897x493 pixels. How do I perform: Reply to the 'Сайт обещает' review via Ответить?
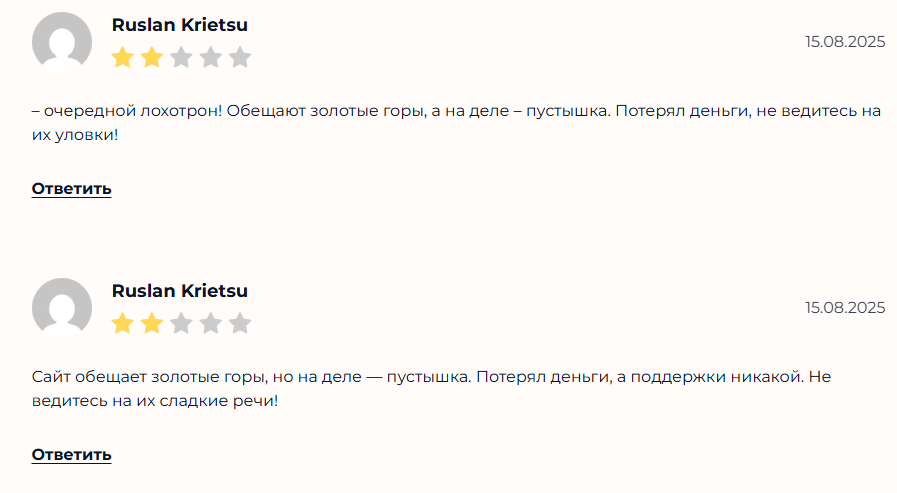[x=72, y=455]
